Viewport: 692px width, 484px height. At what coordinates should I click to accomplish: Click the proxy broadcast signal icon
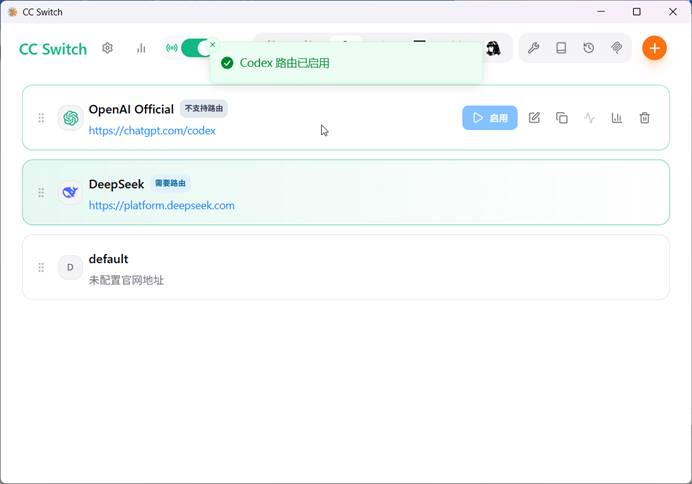(x=172, y=48)
